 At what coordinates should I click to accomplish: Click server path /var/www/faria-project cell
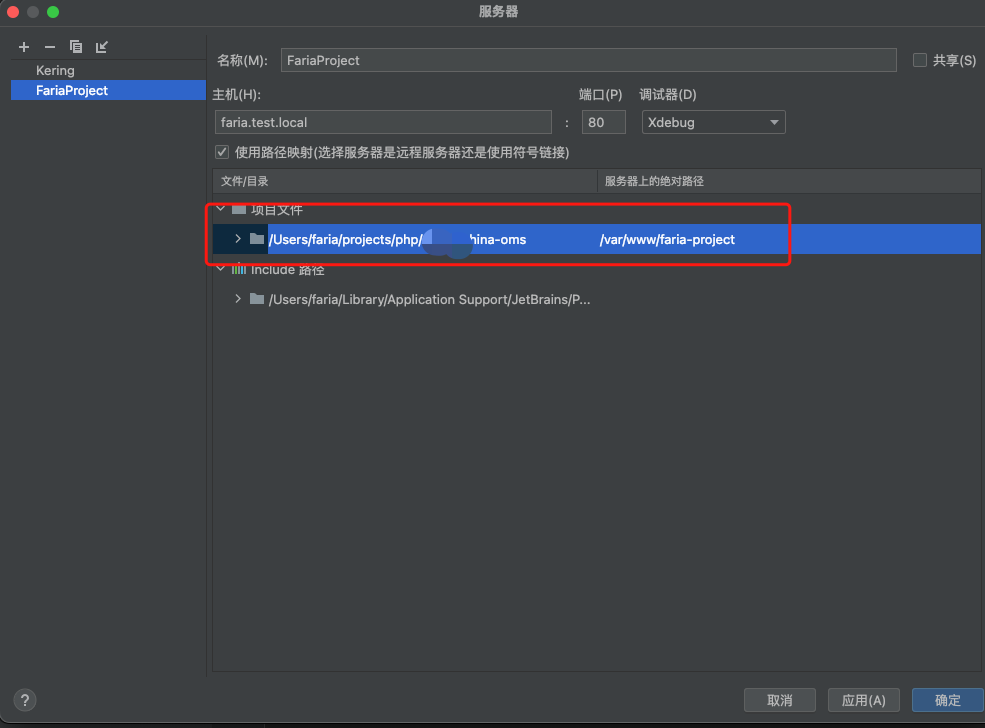click(667, 239)
